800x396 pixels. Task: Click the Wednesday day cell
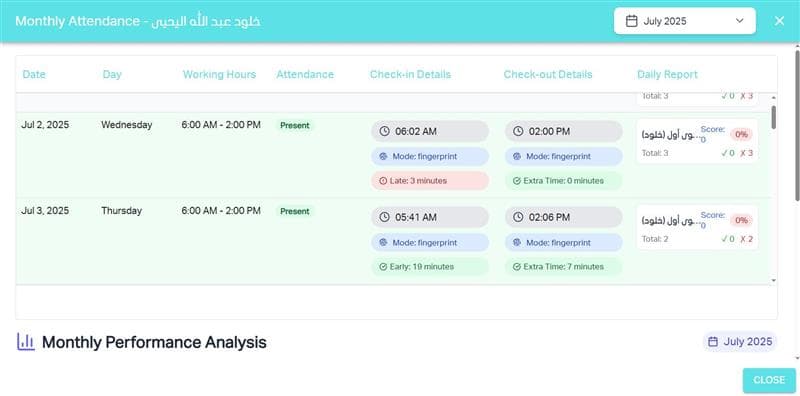point(127,125)
